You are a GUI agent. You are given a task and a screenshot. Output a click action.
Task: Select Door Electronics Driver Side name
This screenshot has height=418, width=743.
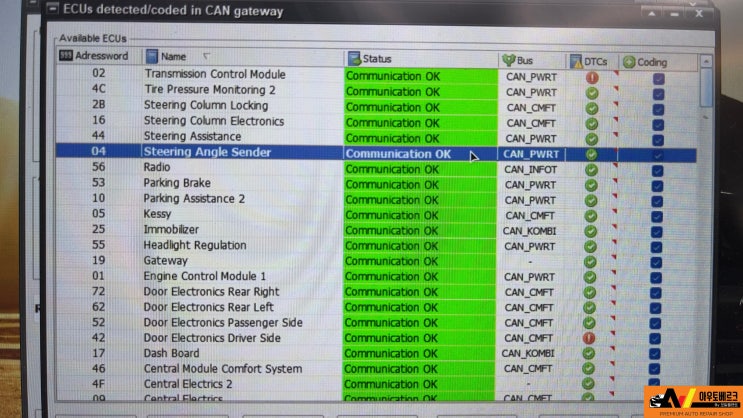pyautogui.click(x=212, y=338)
